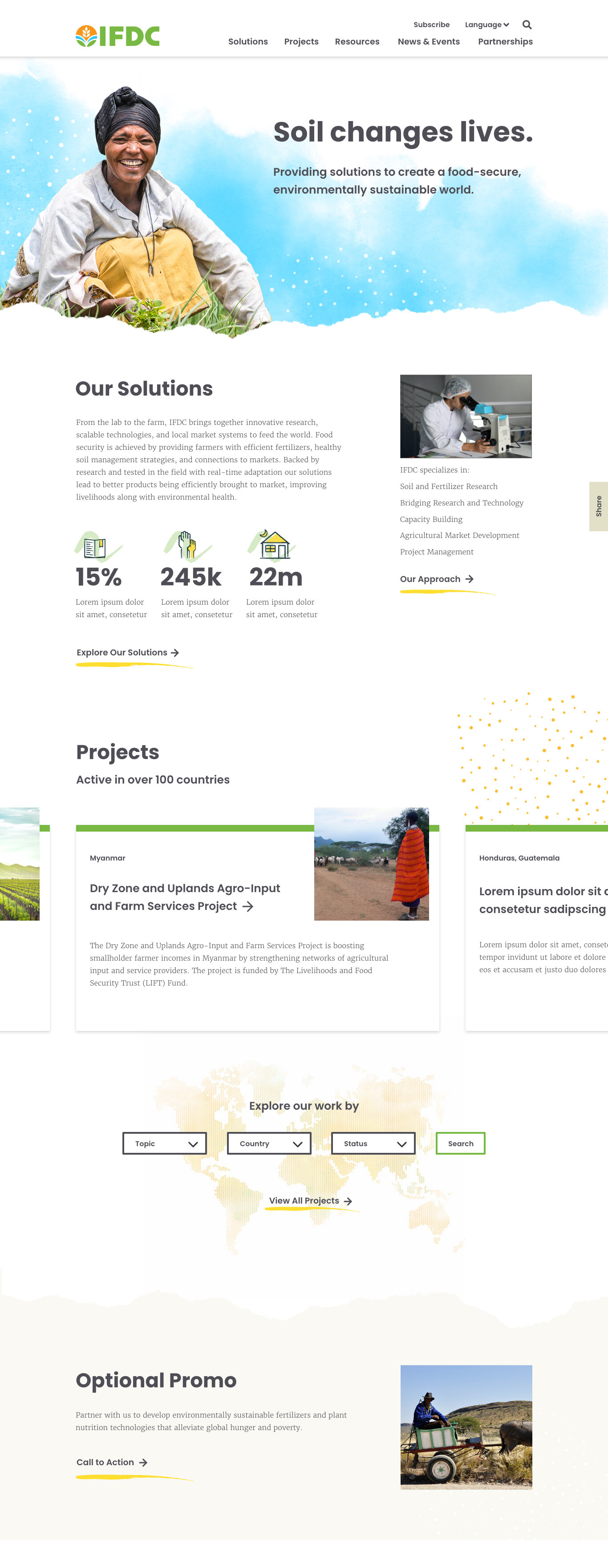Click the Myanmar project herder photo
This screenshot has width=608, height=1568.
tap(371, 864)
